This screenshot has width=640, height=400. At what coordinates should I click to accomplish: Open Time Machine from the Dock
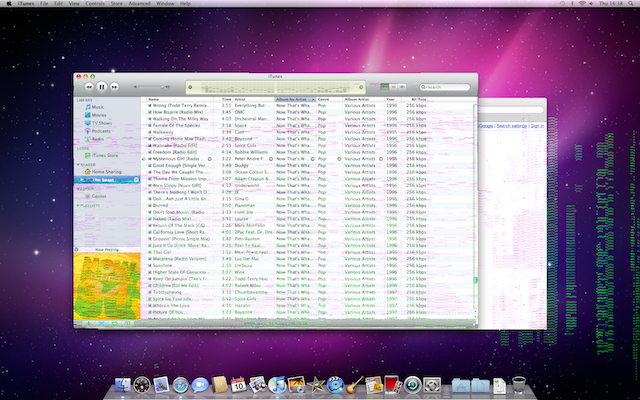coord(413,384)
